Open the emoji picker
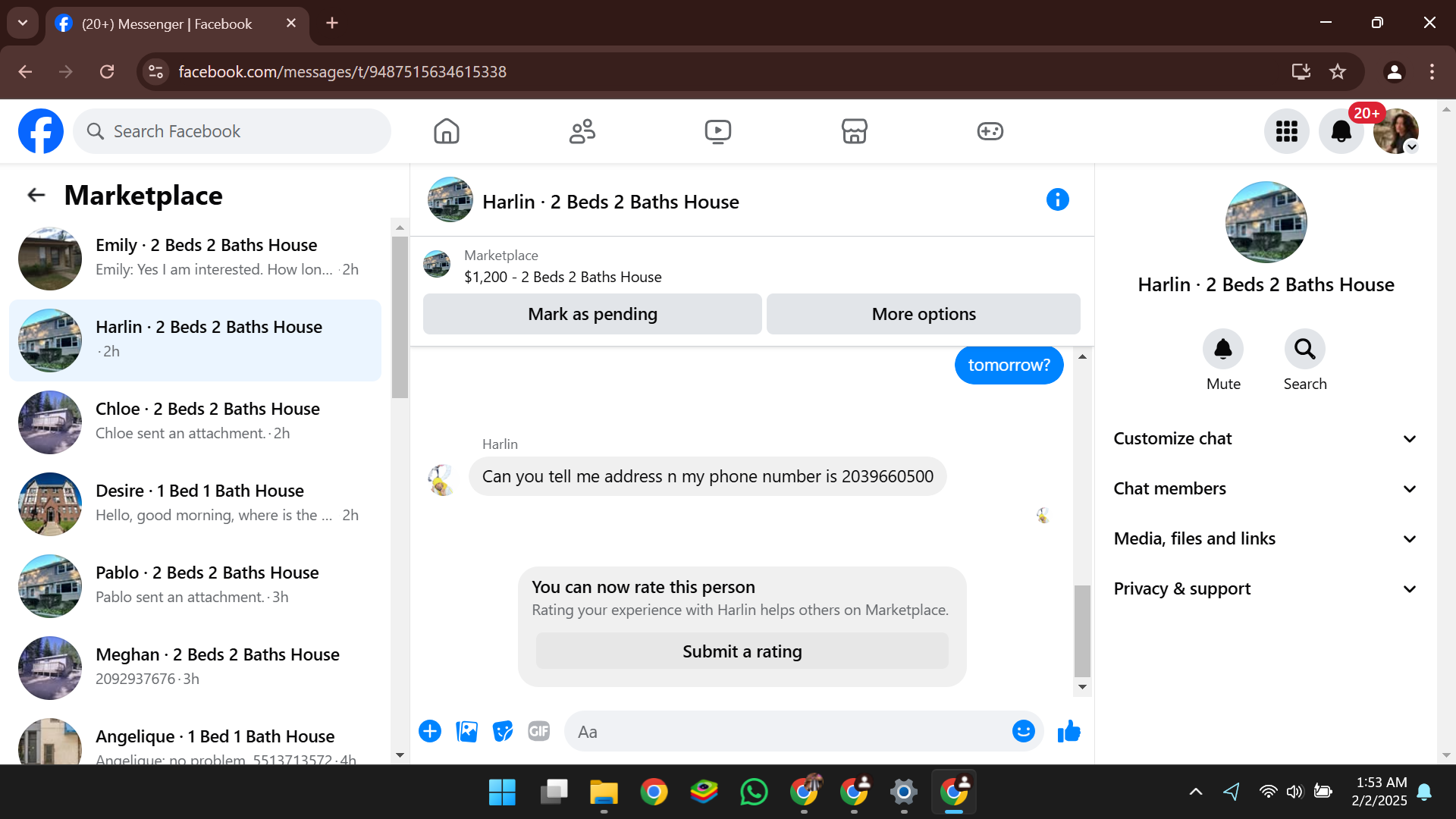The image size is (1456, 819). tap(1023, 732)
